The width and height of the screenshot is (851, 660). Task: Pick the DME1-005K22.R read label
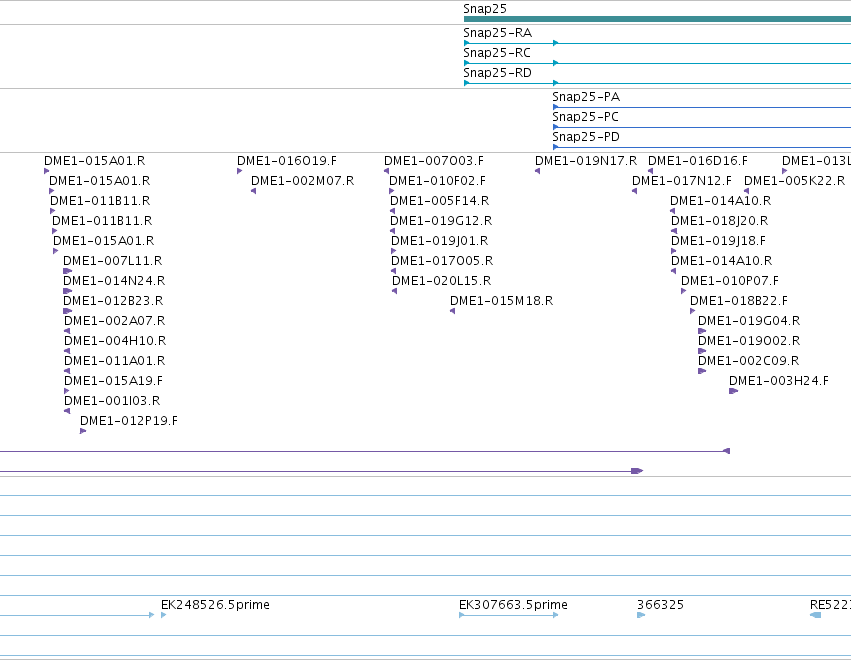pos(795,181)
